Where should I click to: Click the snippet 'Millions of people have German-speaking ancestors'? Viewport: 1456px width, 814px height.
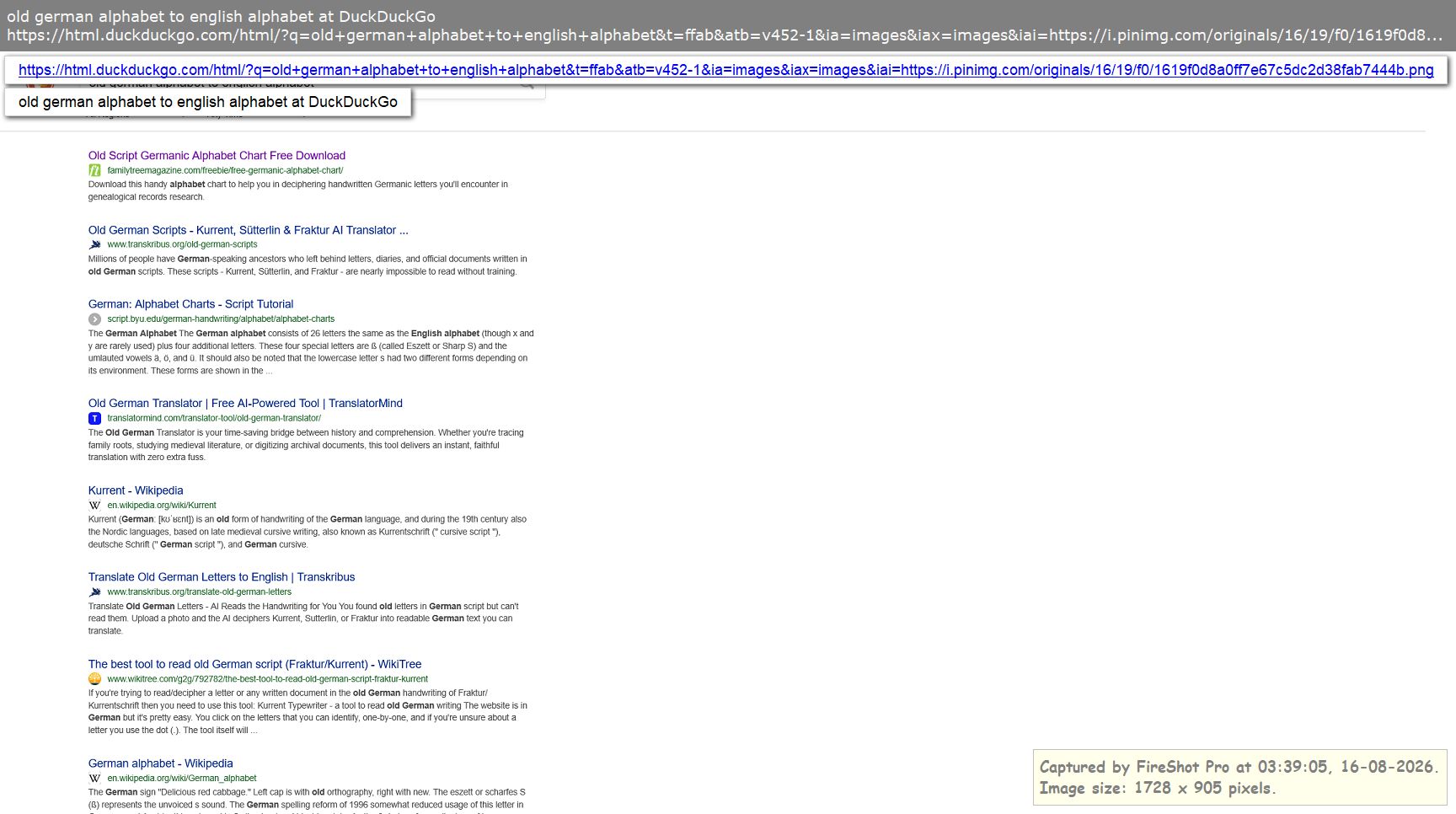[x=308, y=265]
